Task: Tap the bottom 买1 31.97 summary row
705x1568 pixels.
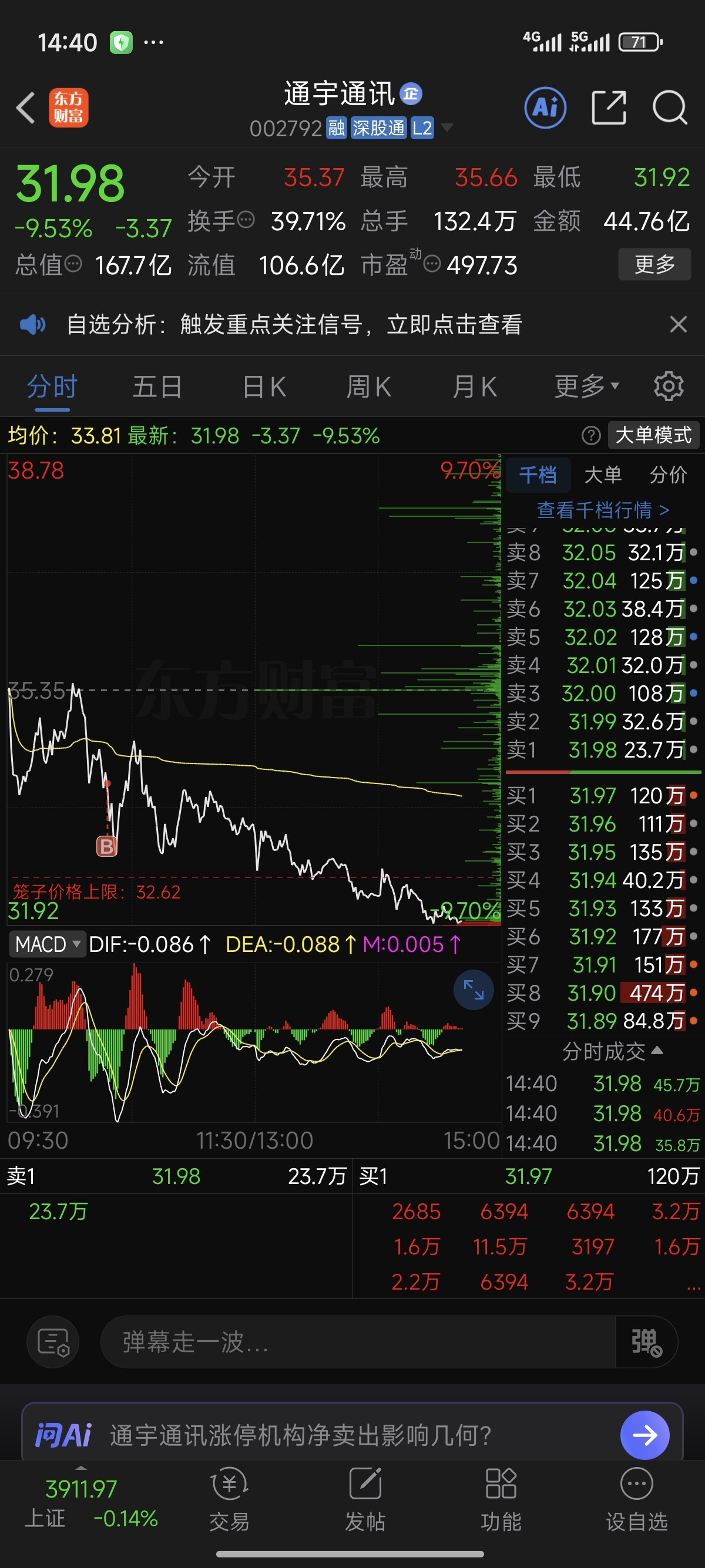Action: 528,1176
